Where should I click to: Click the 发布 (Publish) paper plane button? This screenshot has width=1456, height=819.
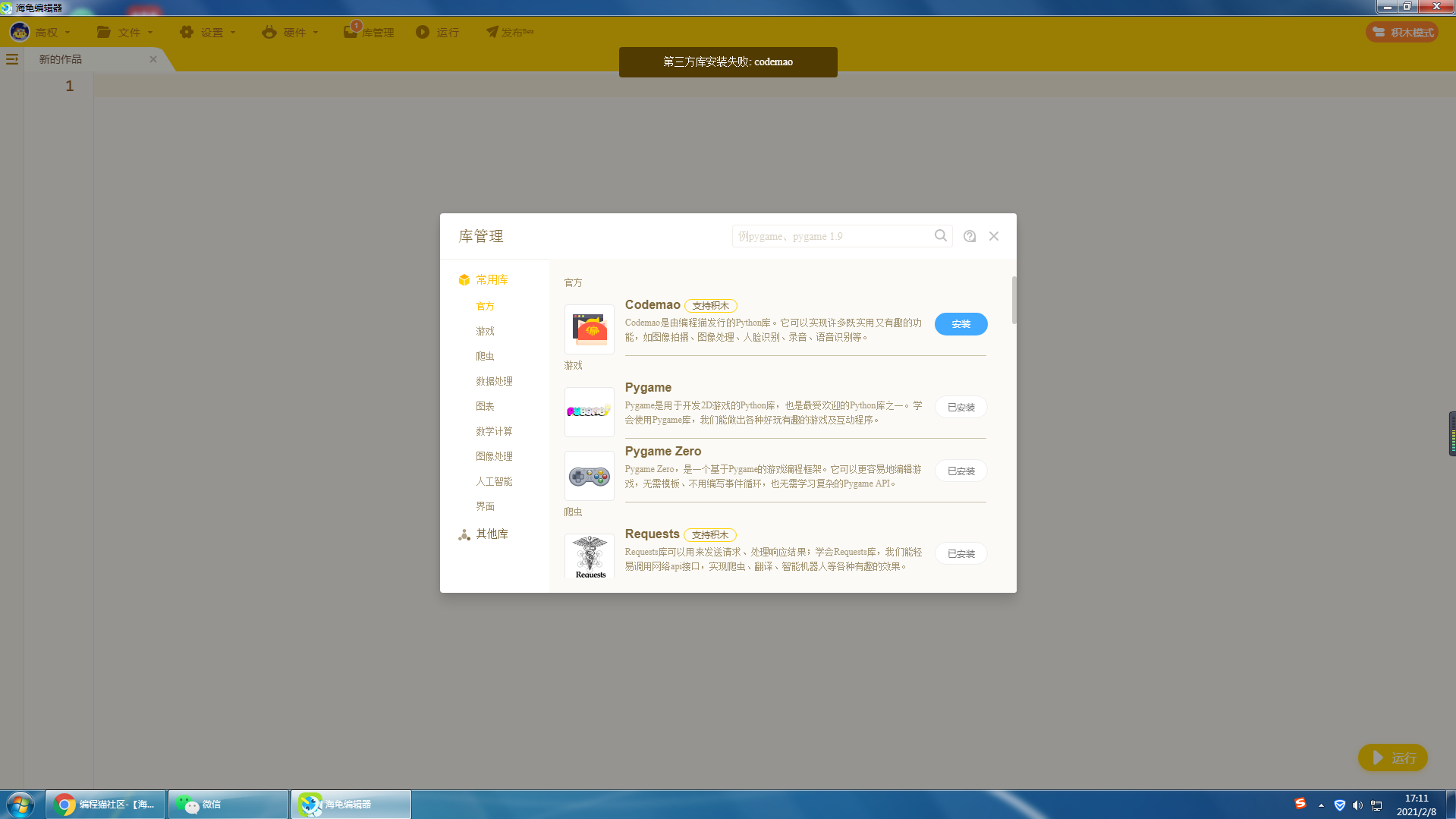[510, 32]
